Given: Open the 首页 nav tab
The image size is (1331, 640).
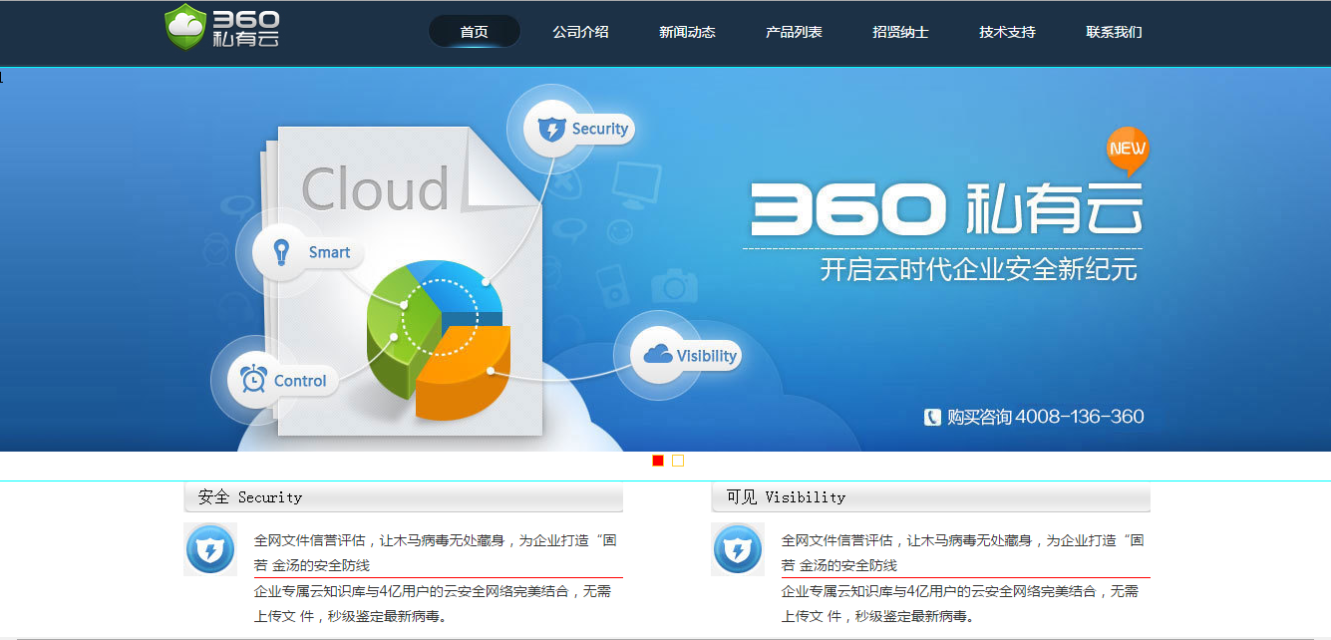Looking at the screenshot, I should [x=474, y=32].
